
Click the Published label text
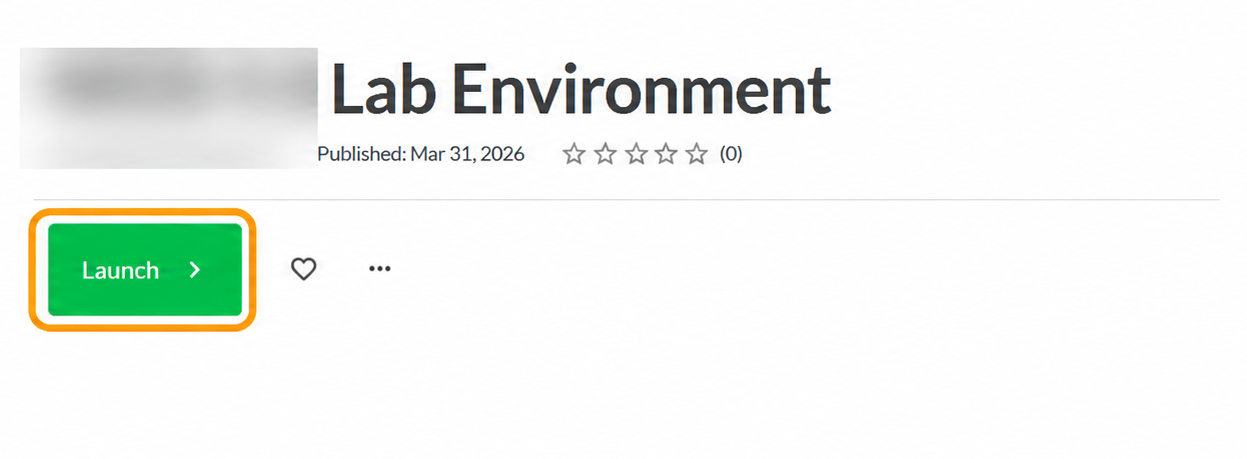tap(361, 154)
